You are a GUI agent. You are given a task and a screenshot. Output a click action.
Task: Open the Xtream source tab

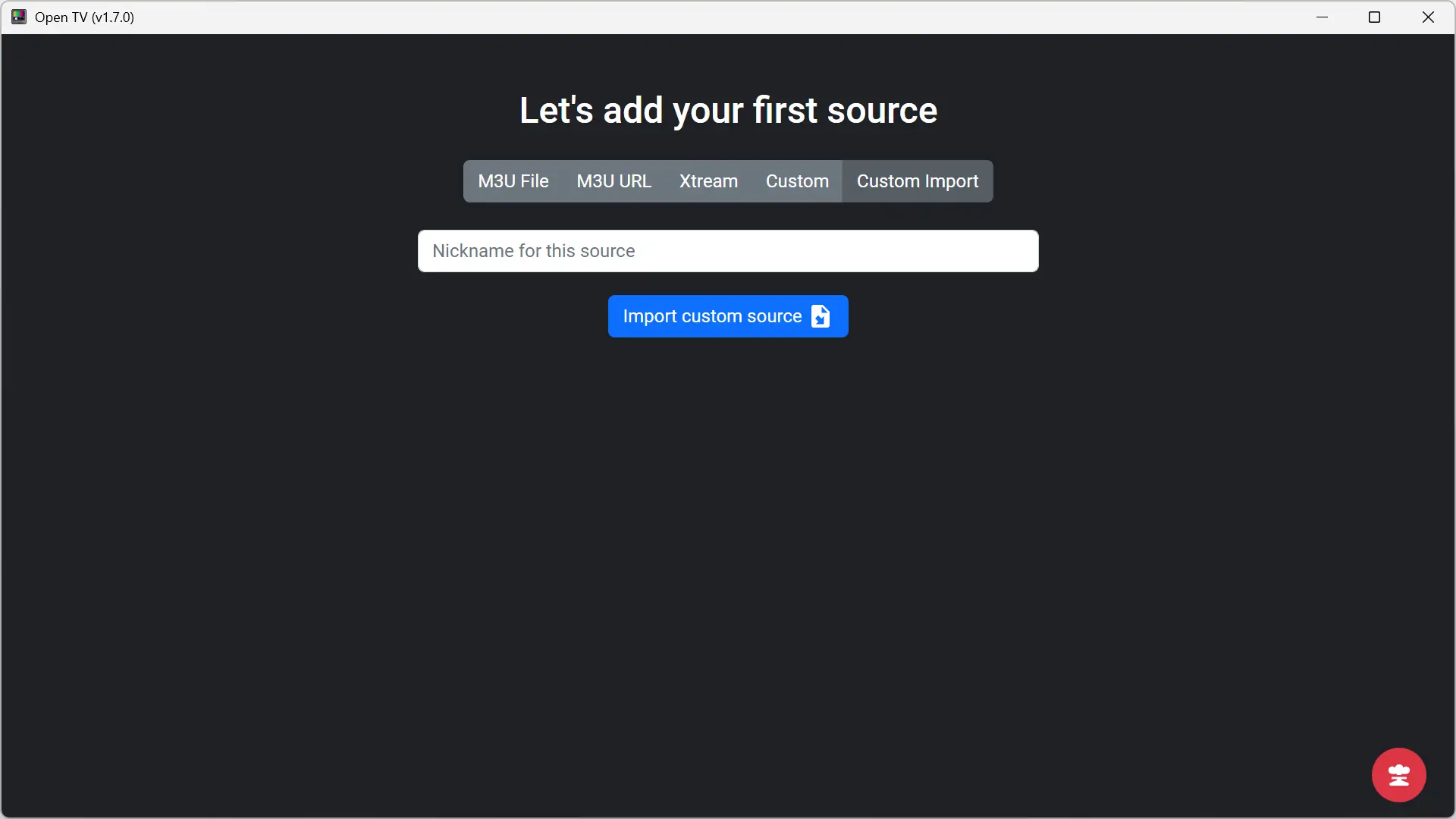[x=708, y=181]
